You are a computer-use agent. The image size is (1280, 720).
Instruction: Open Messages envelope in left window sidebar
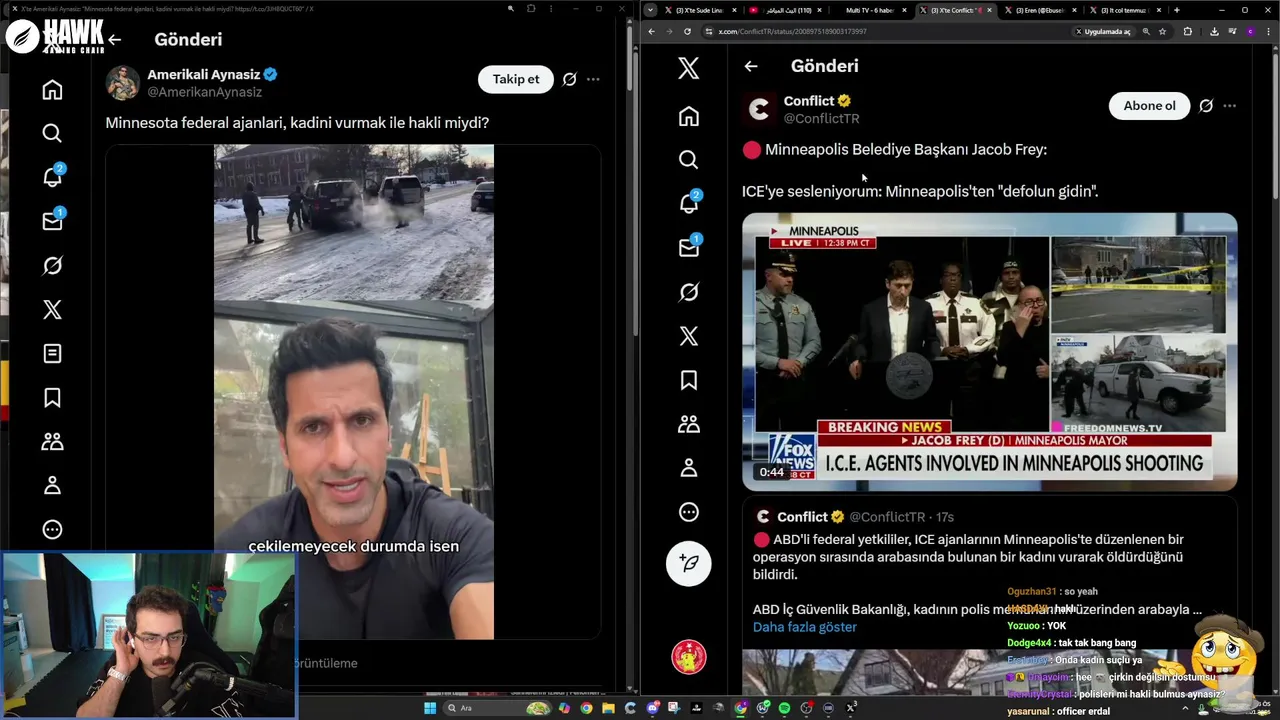(52, 221)
